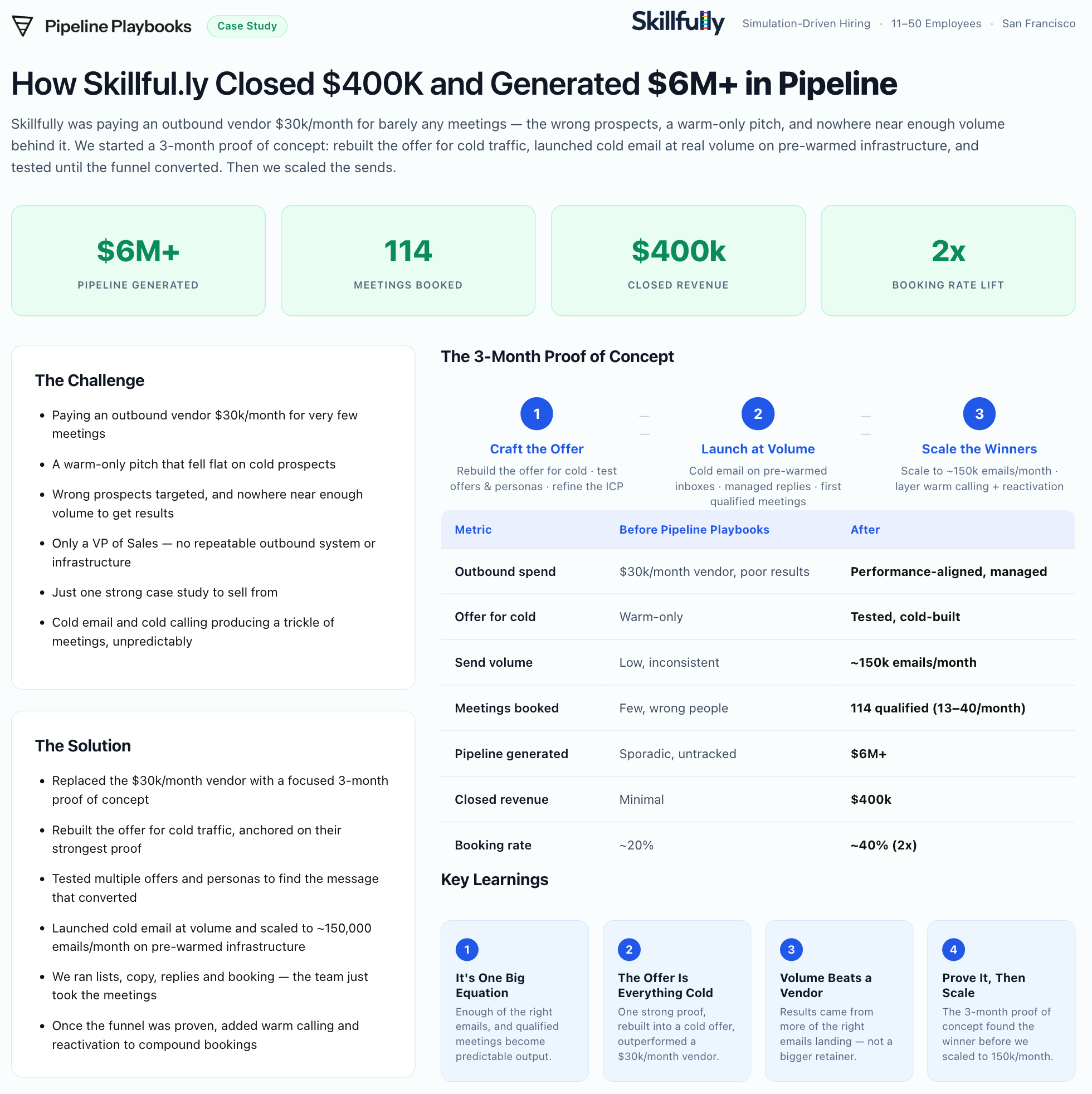Click learning badge 4 on Prove It, Then Scale
The height and width of the screenshot is (1094, 1092).
point(953,950)
